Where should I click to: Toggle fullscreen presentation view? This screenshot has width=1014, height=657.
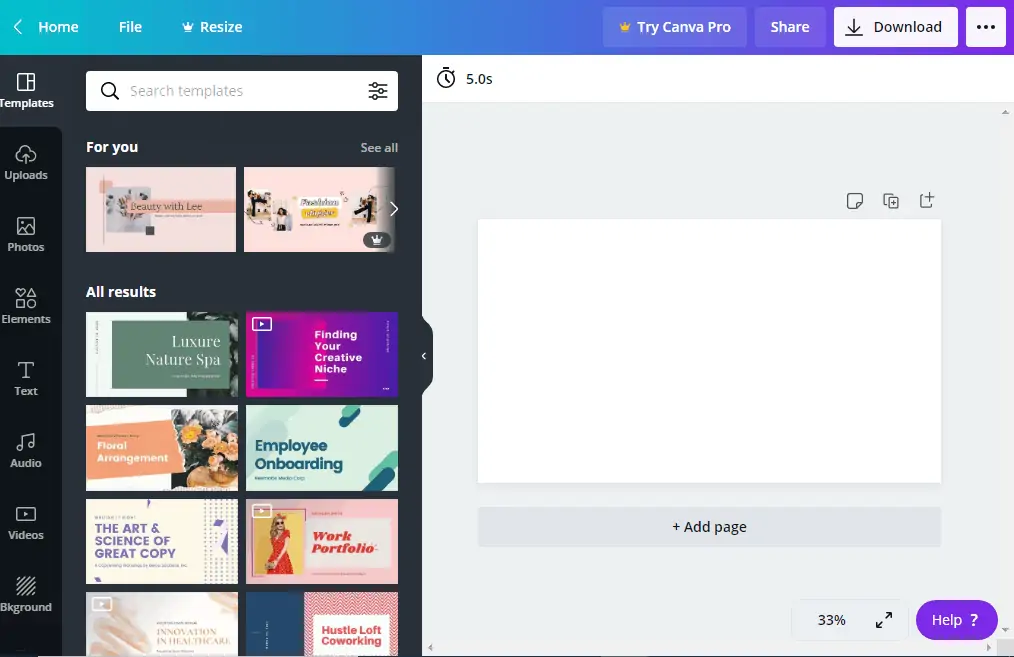tap(884, 619)
